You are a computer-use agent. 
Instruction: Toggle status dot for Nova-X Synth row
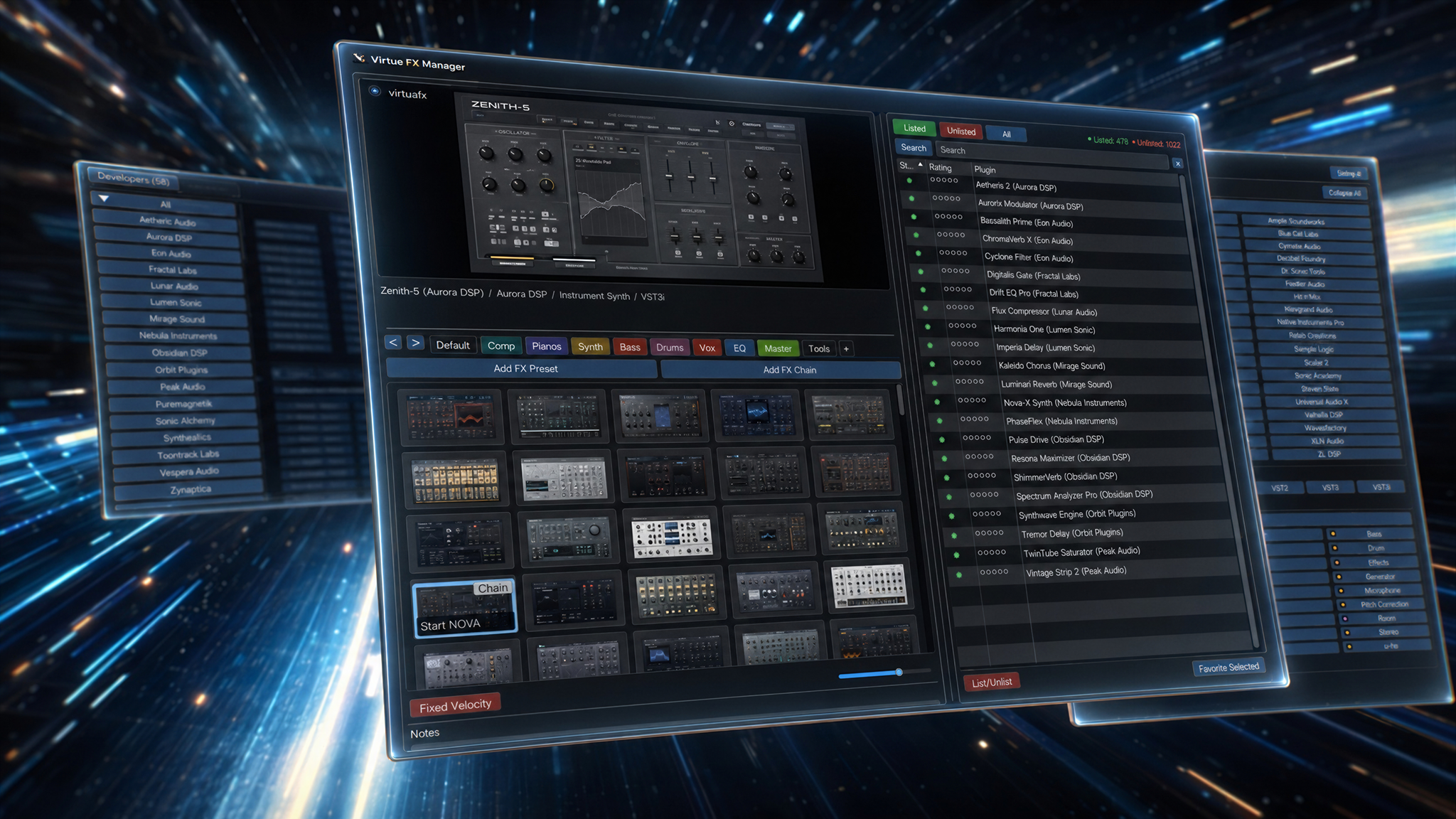937,402
